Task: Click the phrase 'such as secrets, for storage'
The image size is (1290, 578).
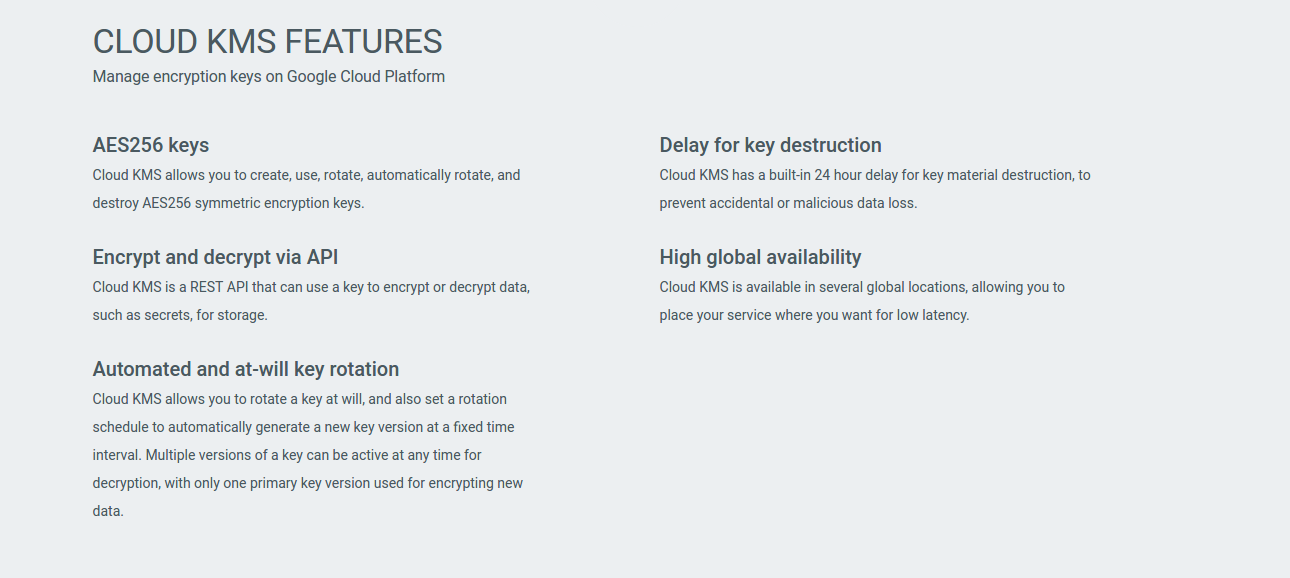Action: point(180,315)
